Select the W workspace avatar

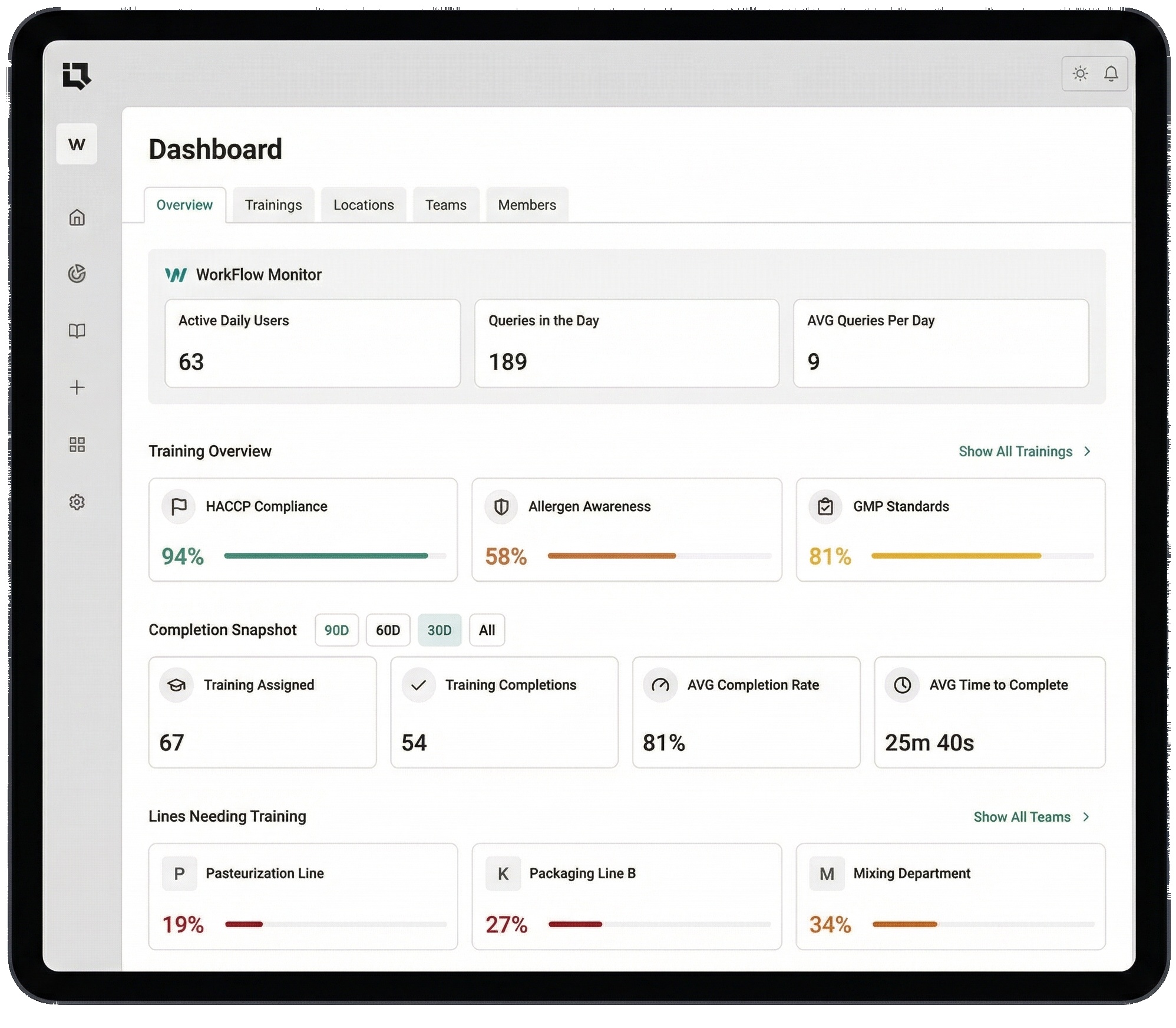point(77,144)
